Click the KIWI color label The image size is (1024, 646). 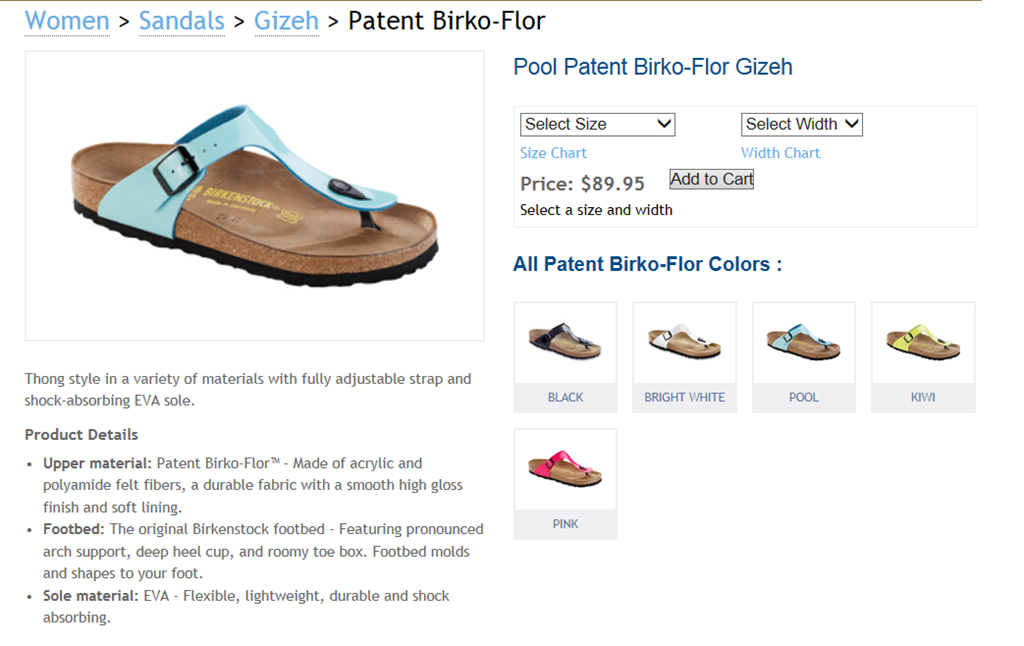(922, 397)
